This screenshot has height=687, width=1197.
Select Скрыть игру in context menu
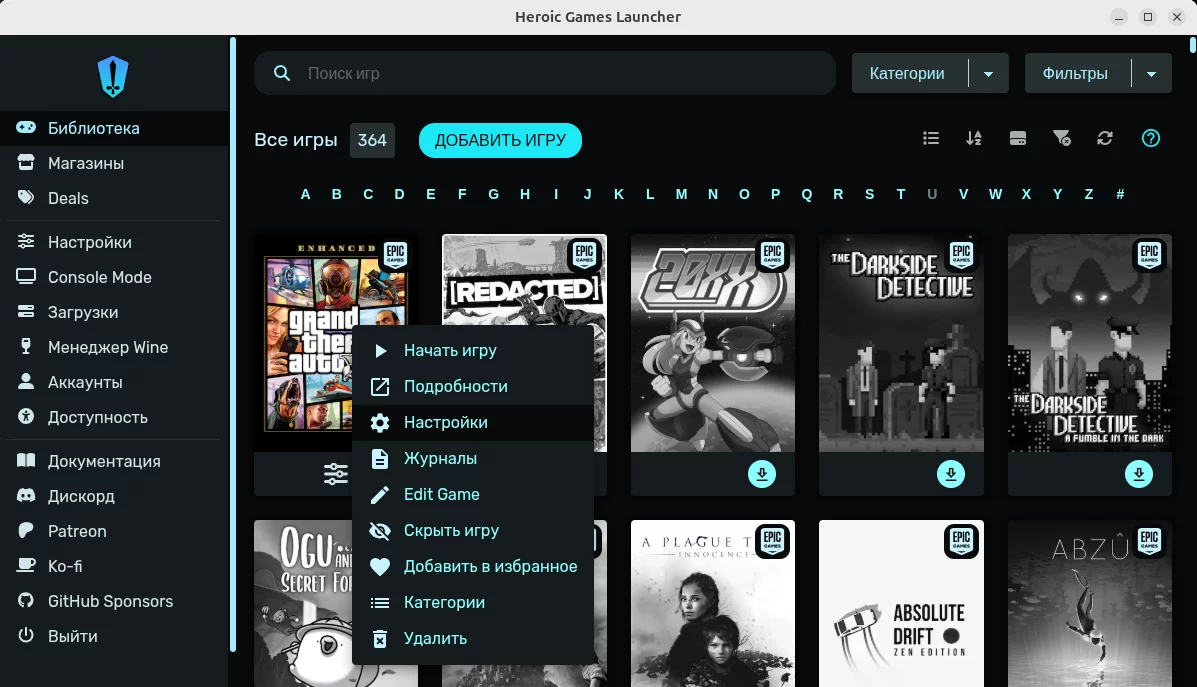pyautogui.click(x=473, y=530)
